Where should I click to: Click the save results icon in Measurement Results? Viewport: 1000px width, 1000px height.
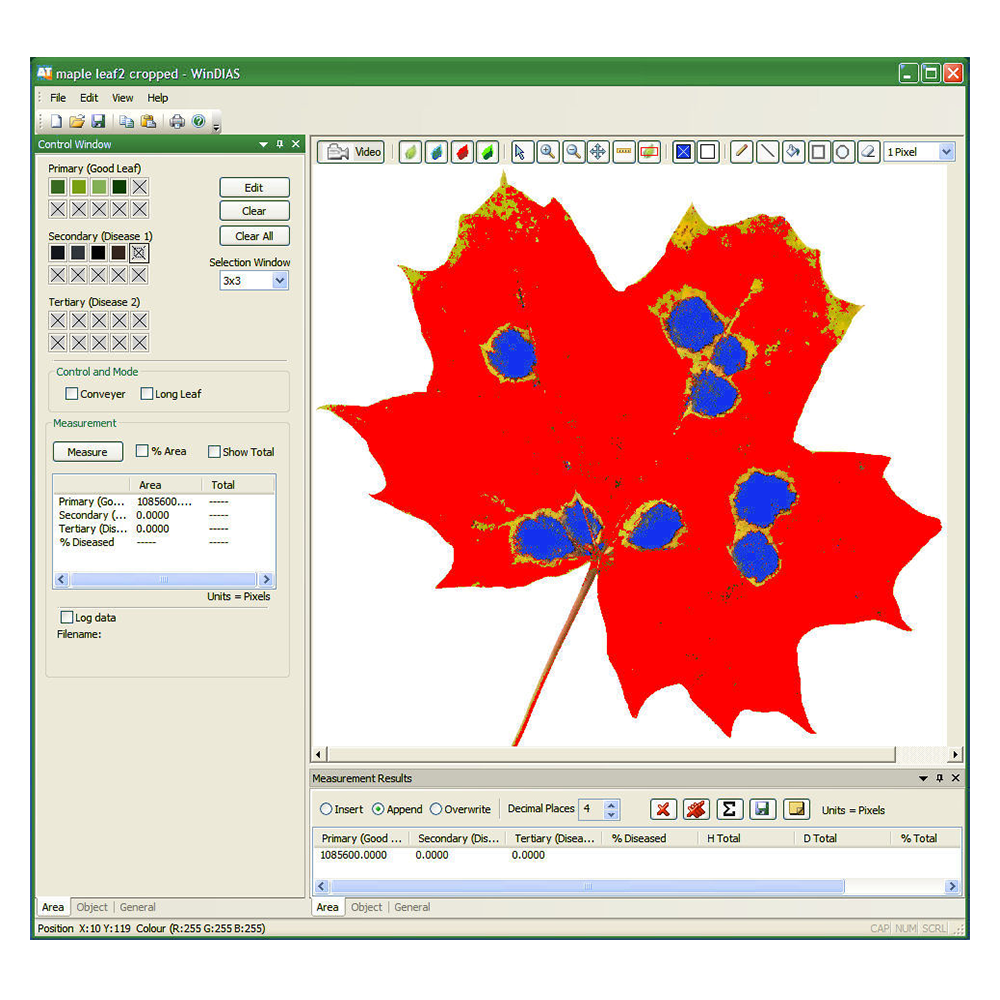(763, 809)
